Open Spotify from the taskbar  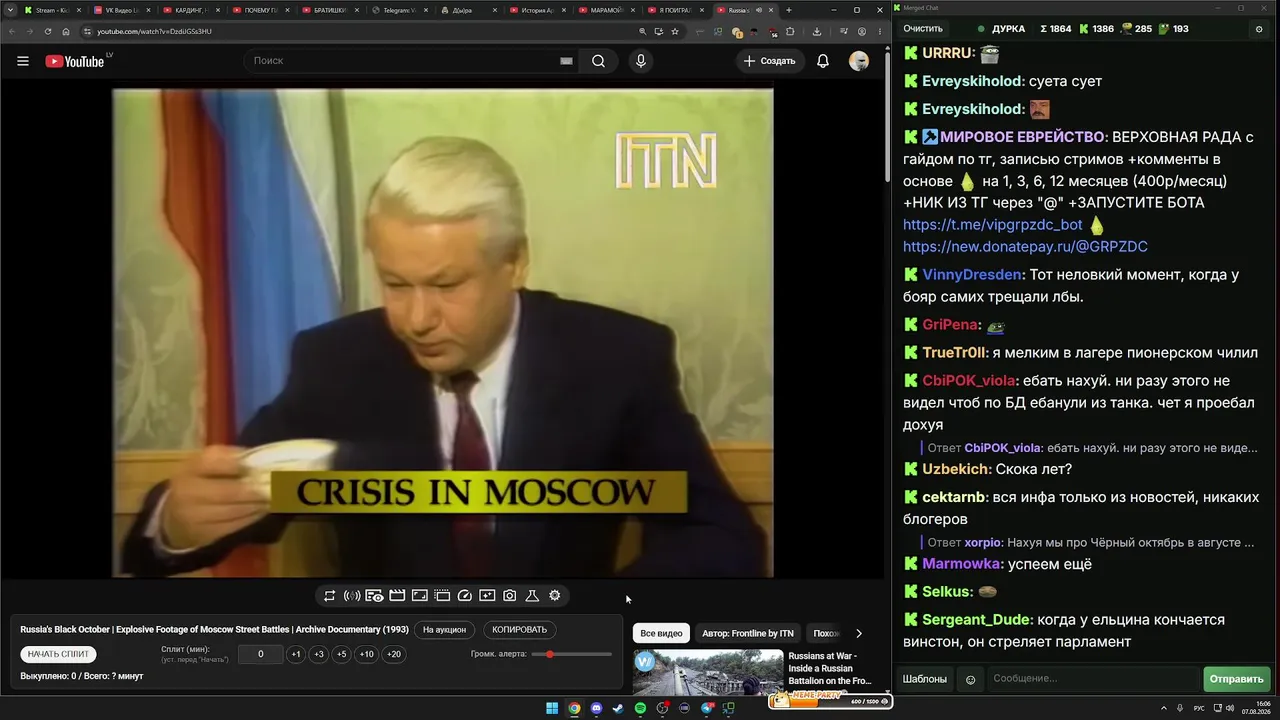641,709
